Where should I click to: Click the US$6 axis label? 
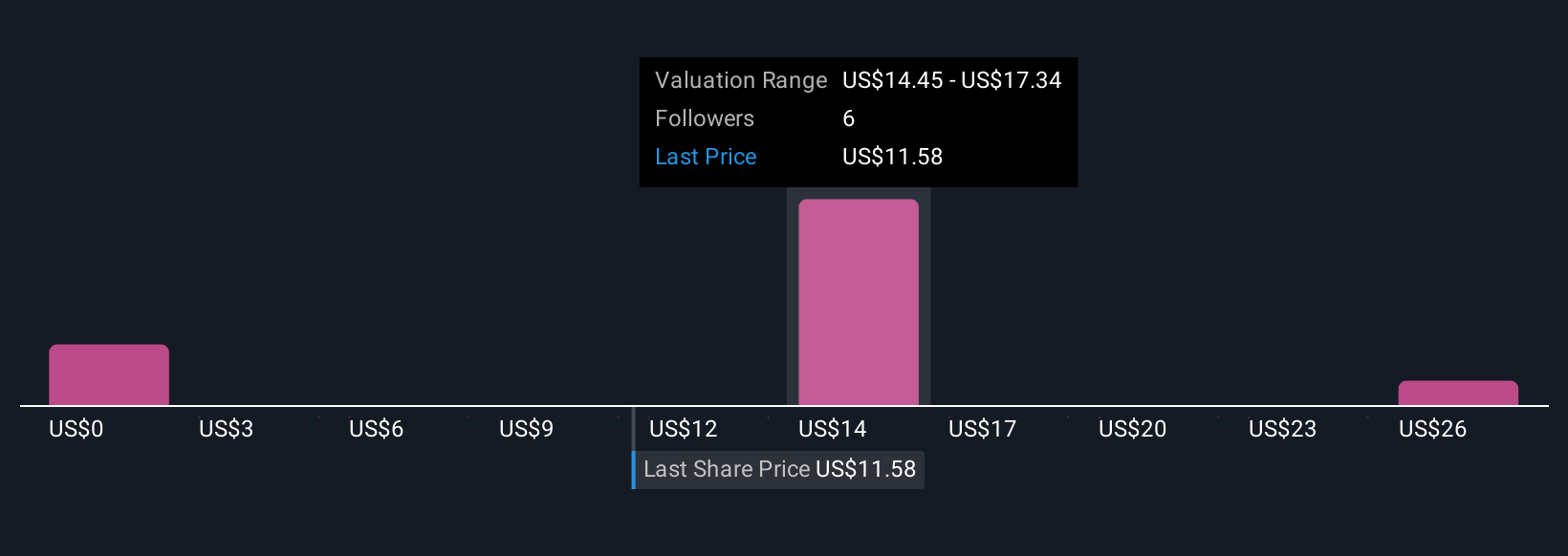tap(376, 429)
